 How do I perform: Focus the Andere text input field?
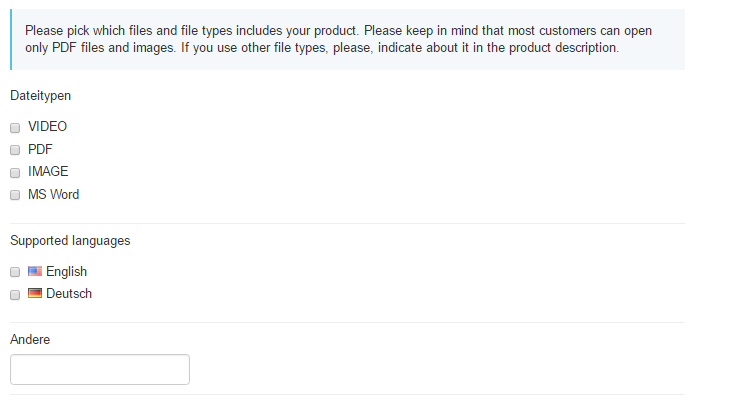[x=100, y=370]
